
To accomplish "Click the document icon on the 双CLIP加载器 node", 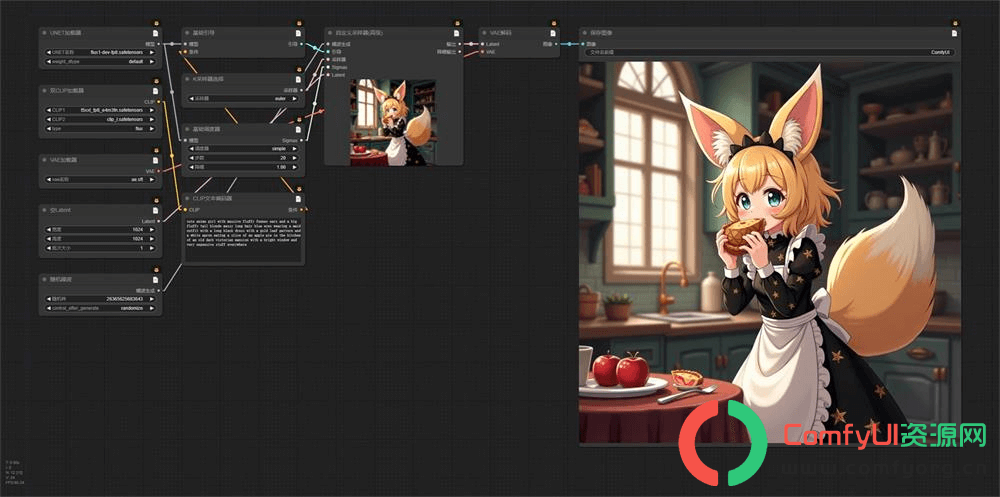I will (x=155, y=91).
